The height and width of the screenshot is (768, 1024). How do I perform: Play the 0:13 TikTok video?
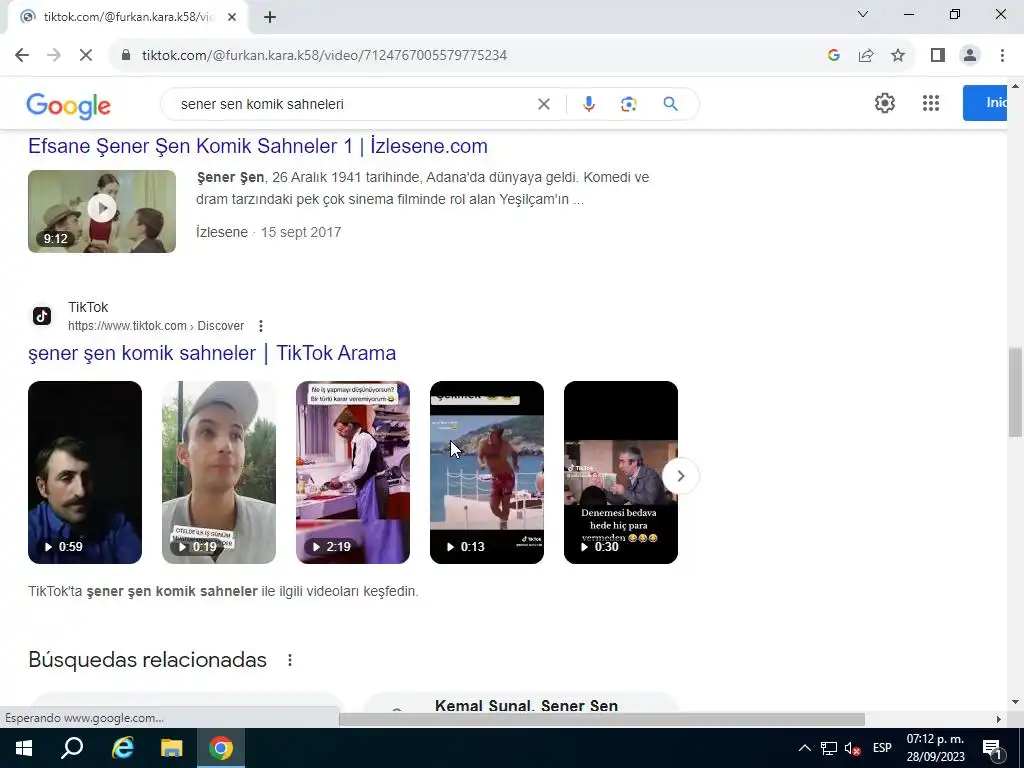(x=487, y=472)
